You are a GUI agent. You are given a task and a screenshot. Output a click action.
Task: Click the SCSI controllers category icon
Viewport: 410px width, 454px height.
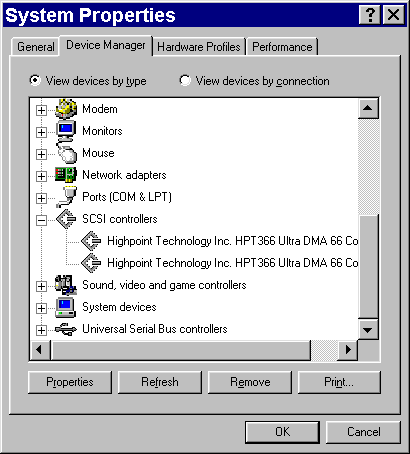coord(66,219)
